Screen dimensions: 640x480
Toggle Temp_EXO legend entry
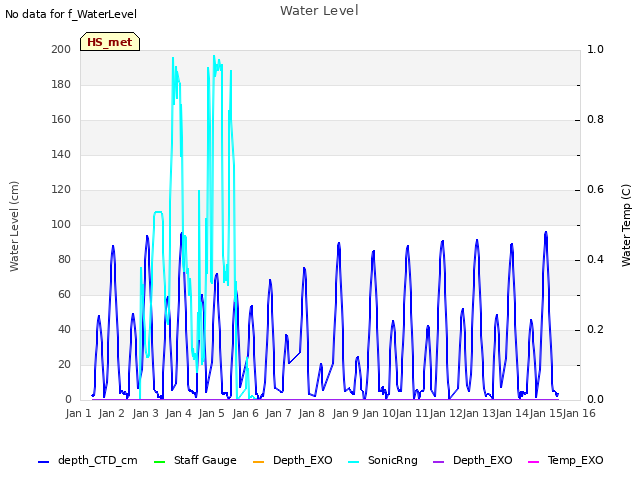tap(566, 460)
